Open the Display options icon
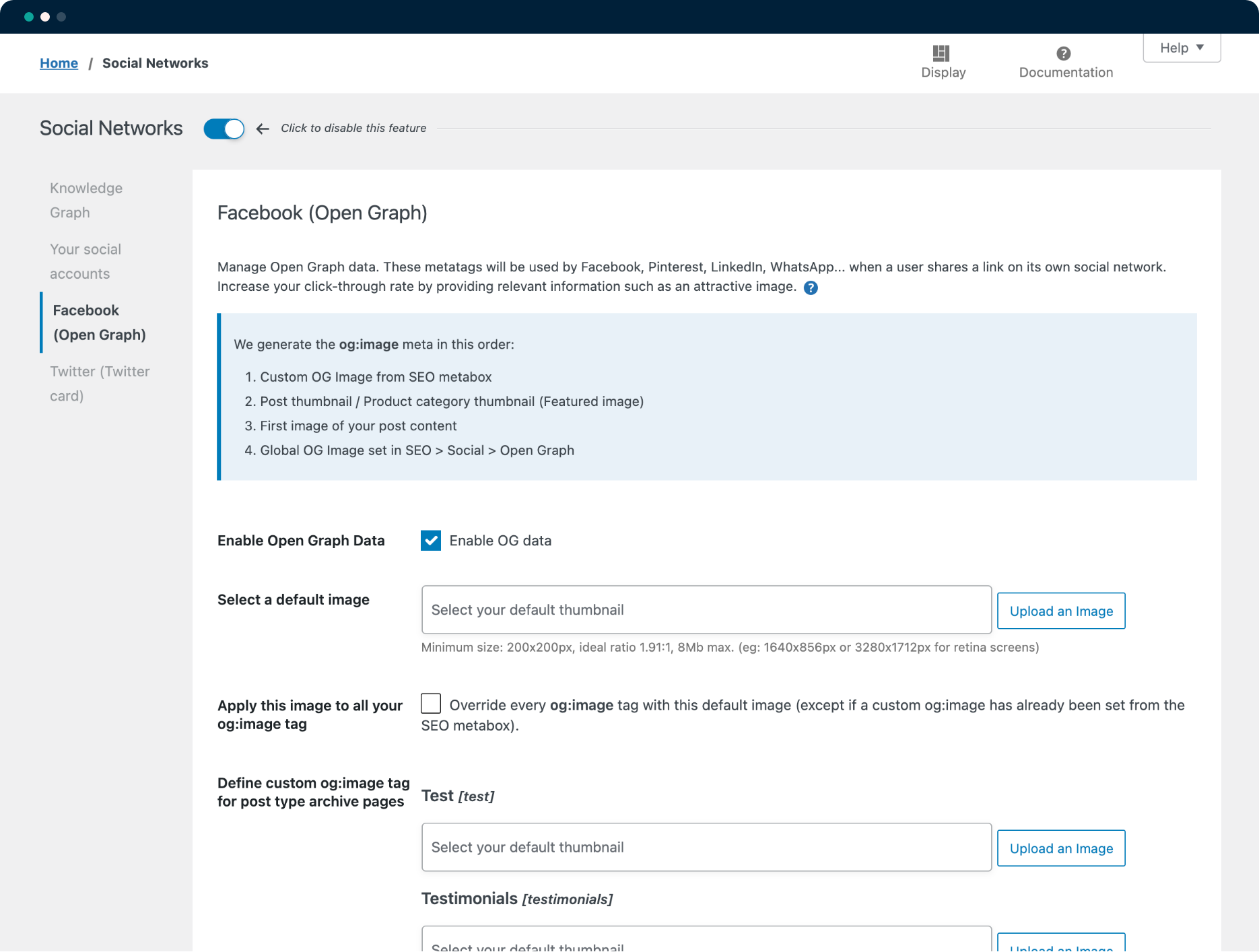 941,53
